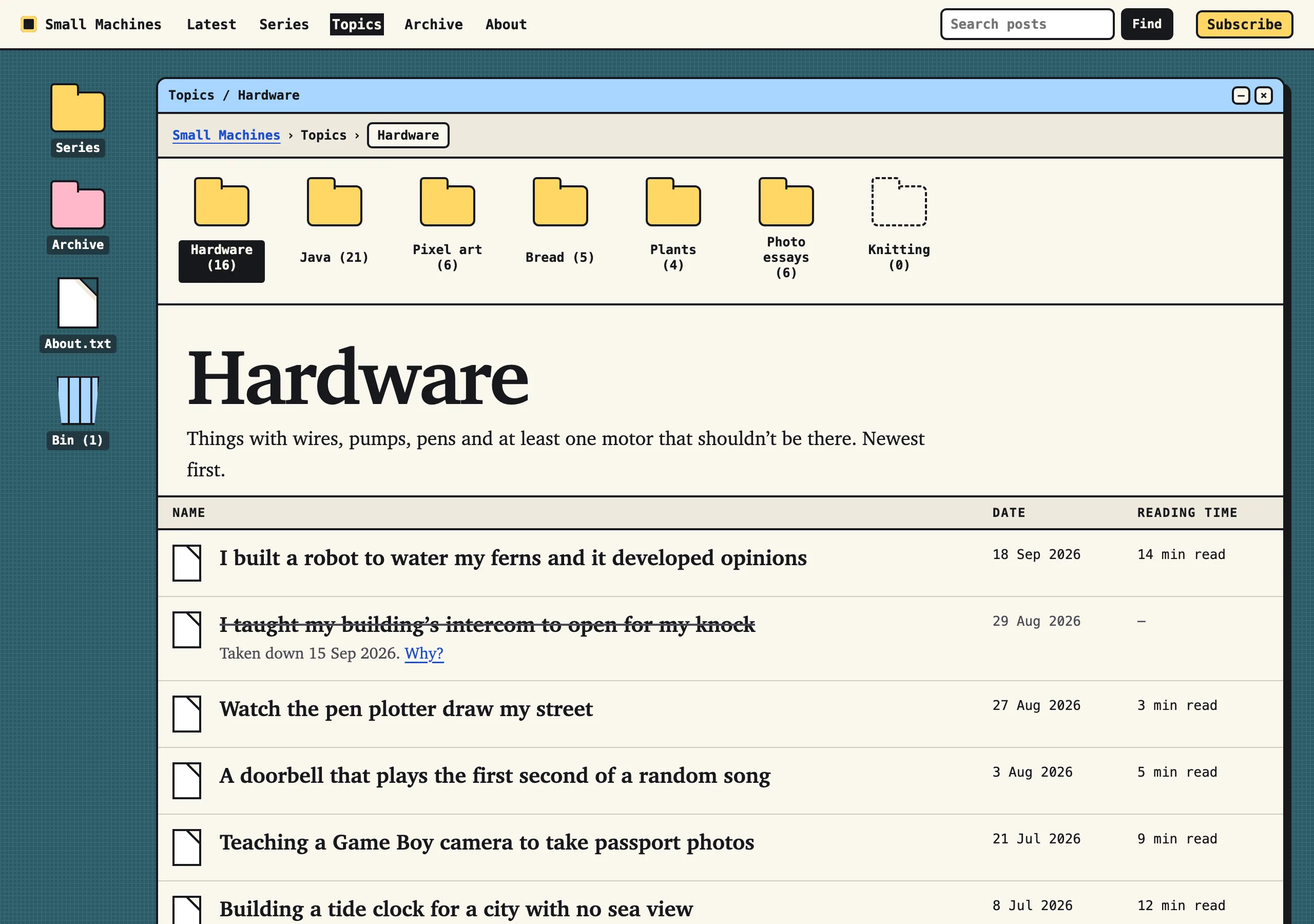This screenshot has height=924, width=1314.
Task: Select the Hardware (16) topic folder
Action: tap(221, 229)
